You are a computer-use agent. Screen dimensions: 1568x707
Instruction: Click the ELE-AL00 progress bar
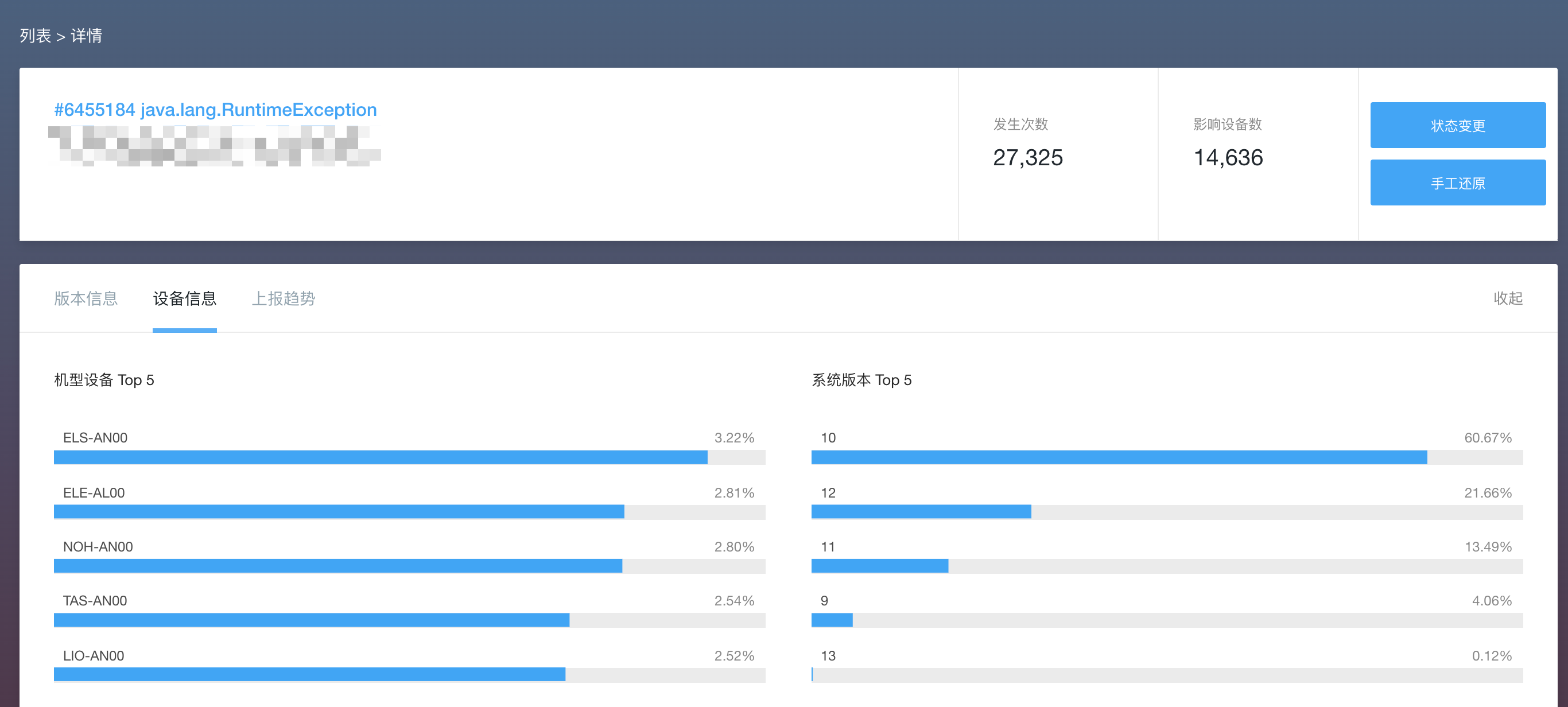point(410,512)
